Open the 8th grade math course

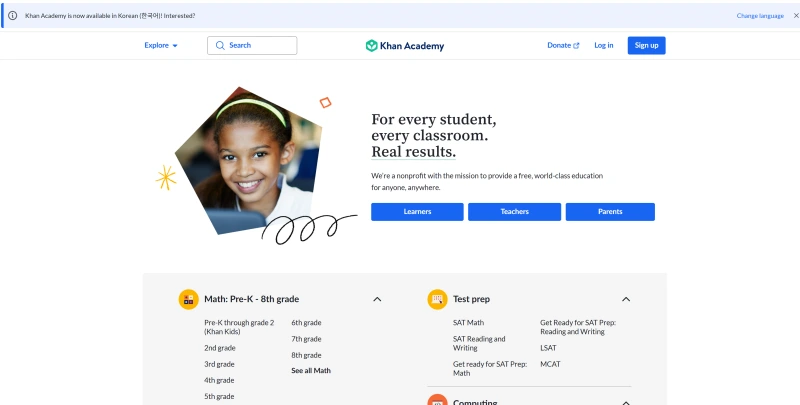(306, 355)
